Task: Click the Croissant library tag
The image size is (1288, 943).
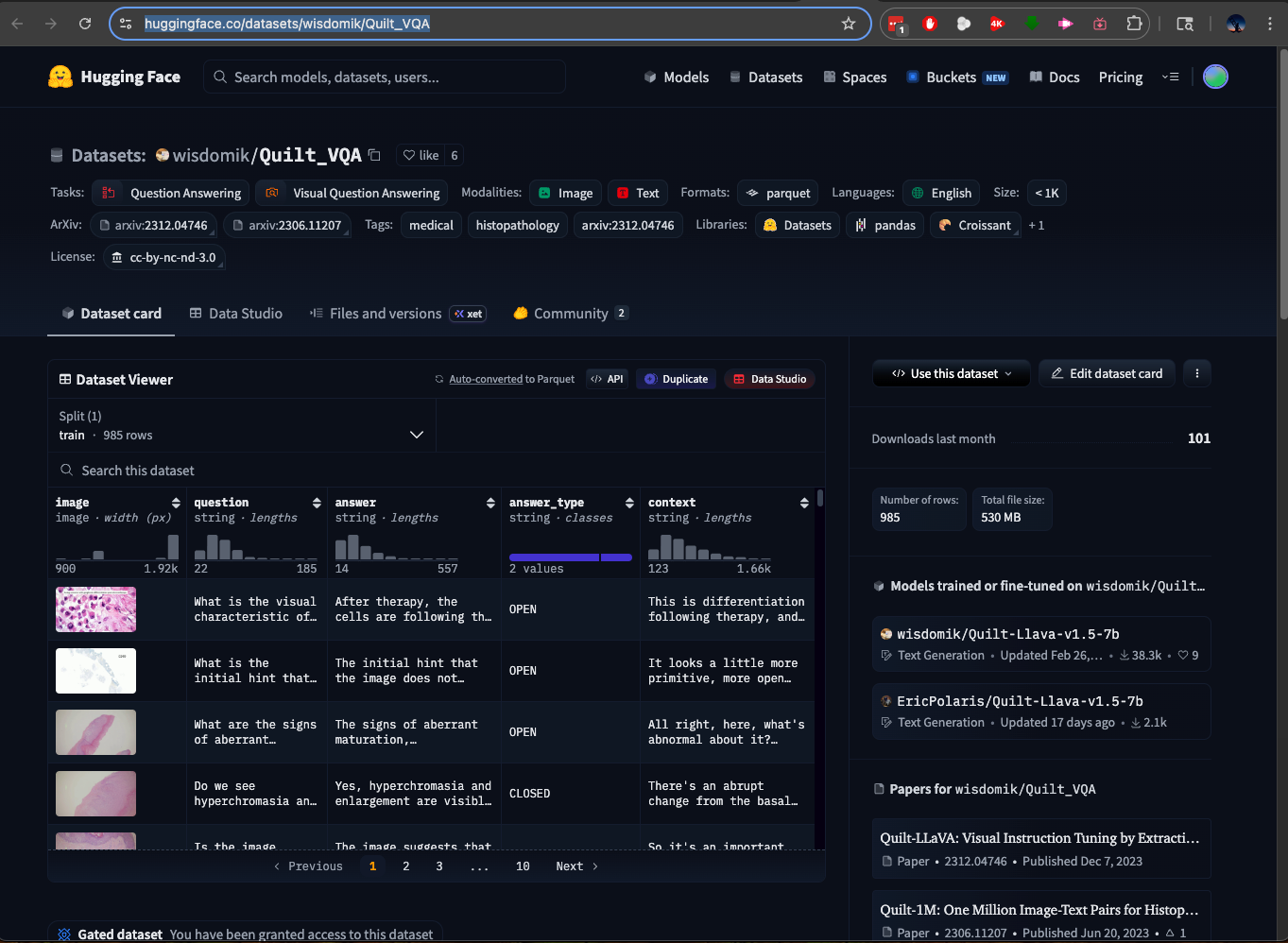Action: 975,225
